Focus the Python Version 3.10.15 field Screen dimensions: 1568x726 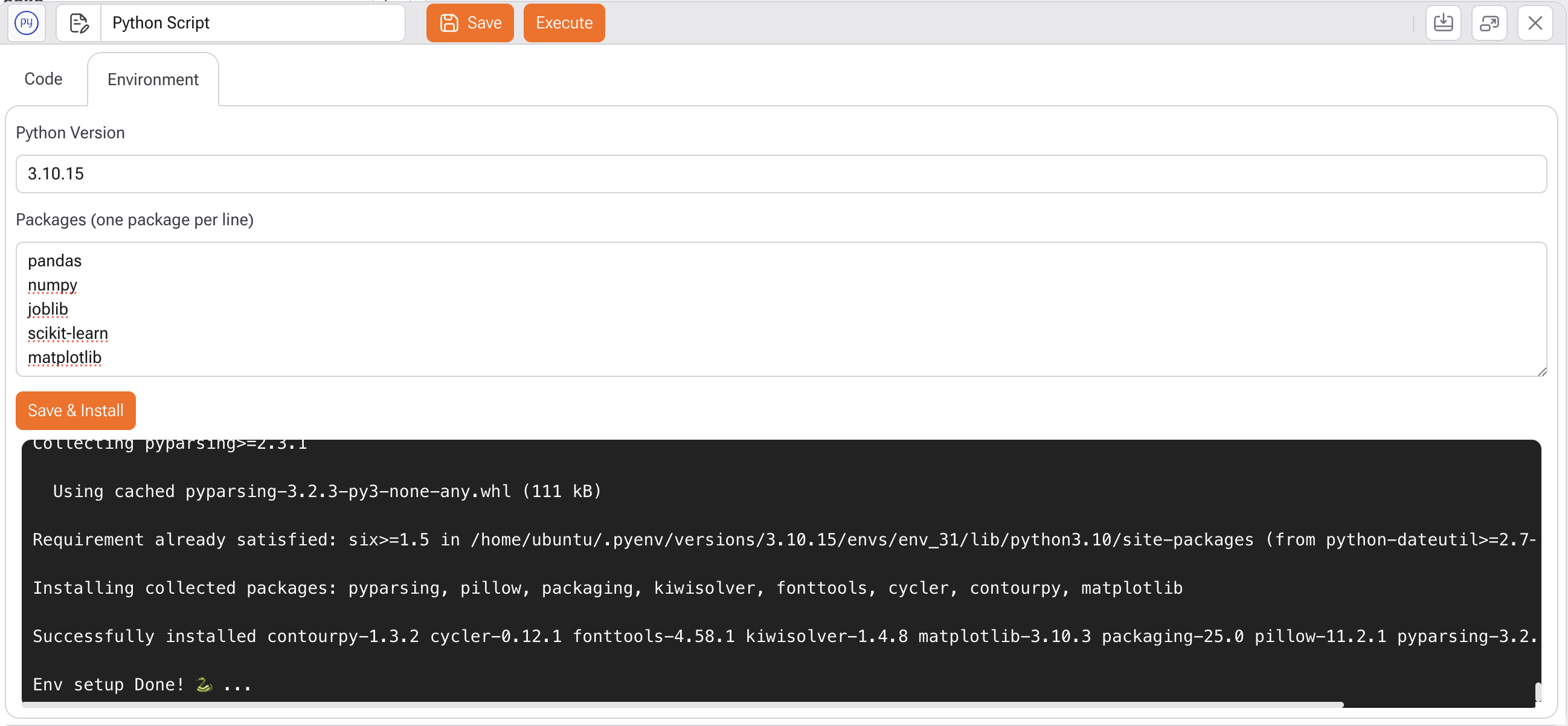(780, 174)
